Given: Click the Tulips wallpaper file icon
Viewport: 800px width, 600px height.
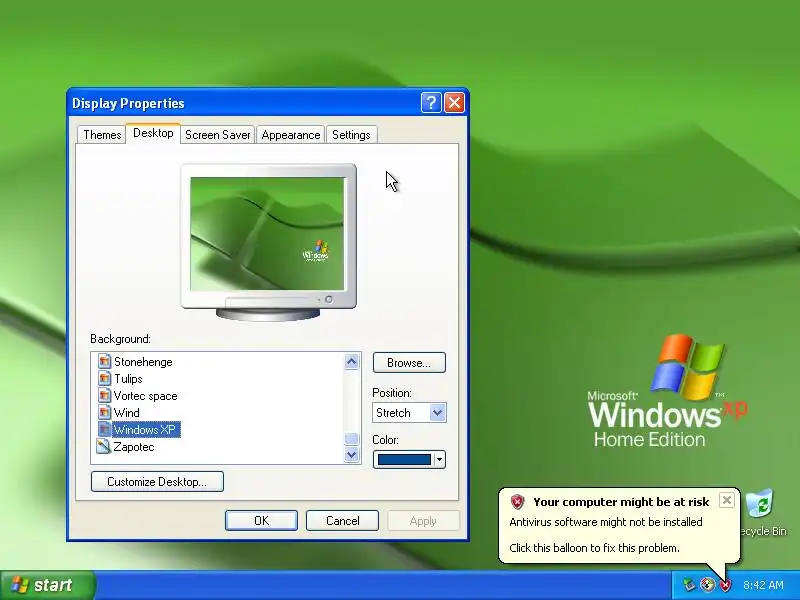Looking at the screenshot, I should pos(105,379).
